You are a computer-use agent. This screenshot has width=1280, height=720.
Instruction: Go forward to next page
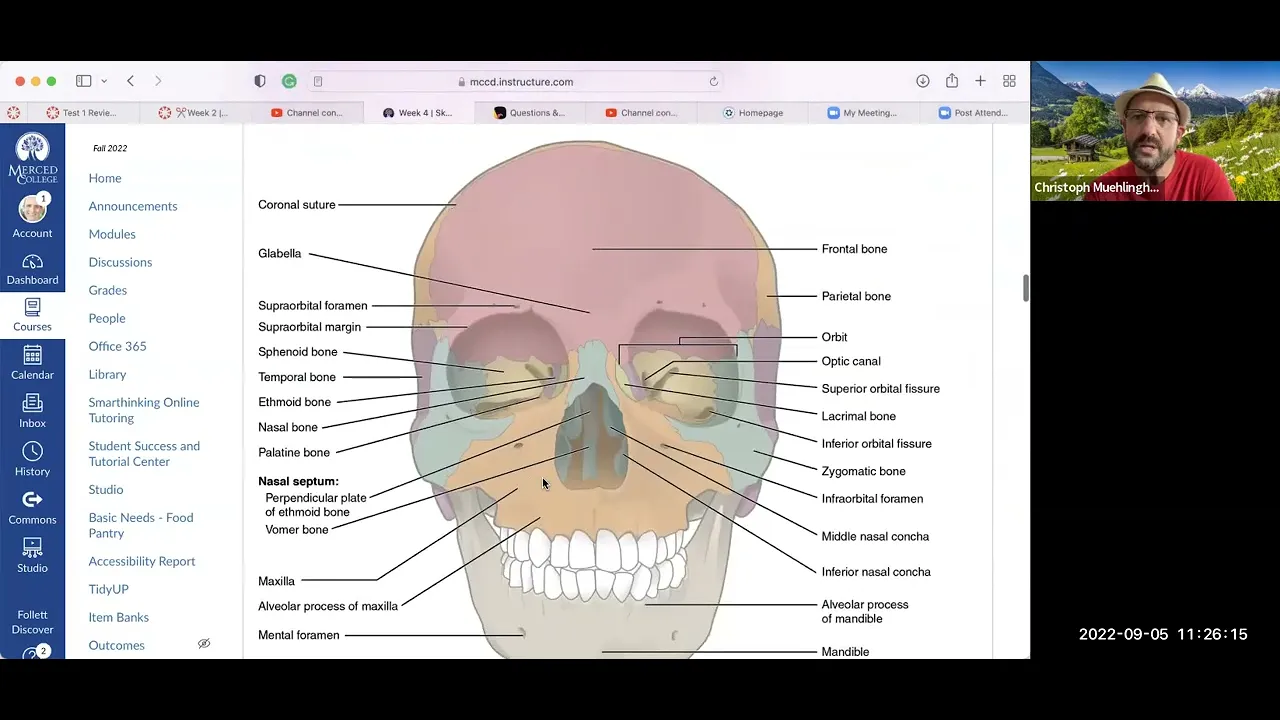tap(158, 81)
